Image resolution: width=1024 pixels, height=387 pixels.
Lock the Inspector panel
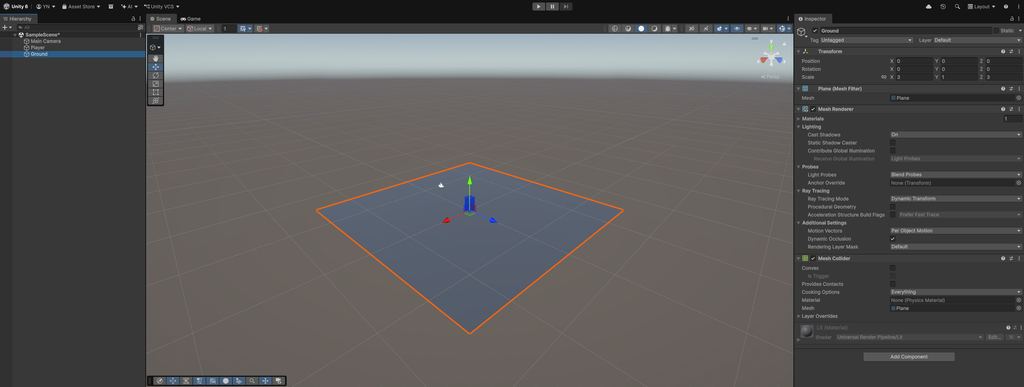pos(1012,19)
